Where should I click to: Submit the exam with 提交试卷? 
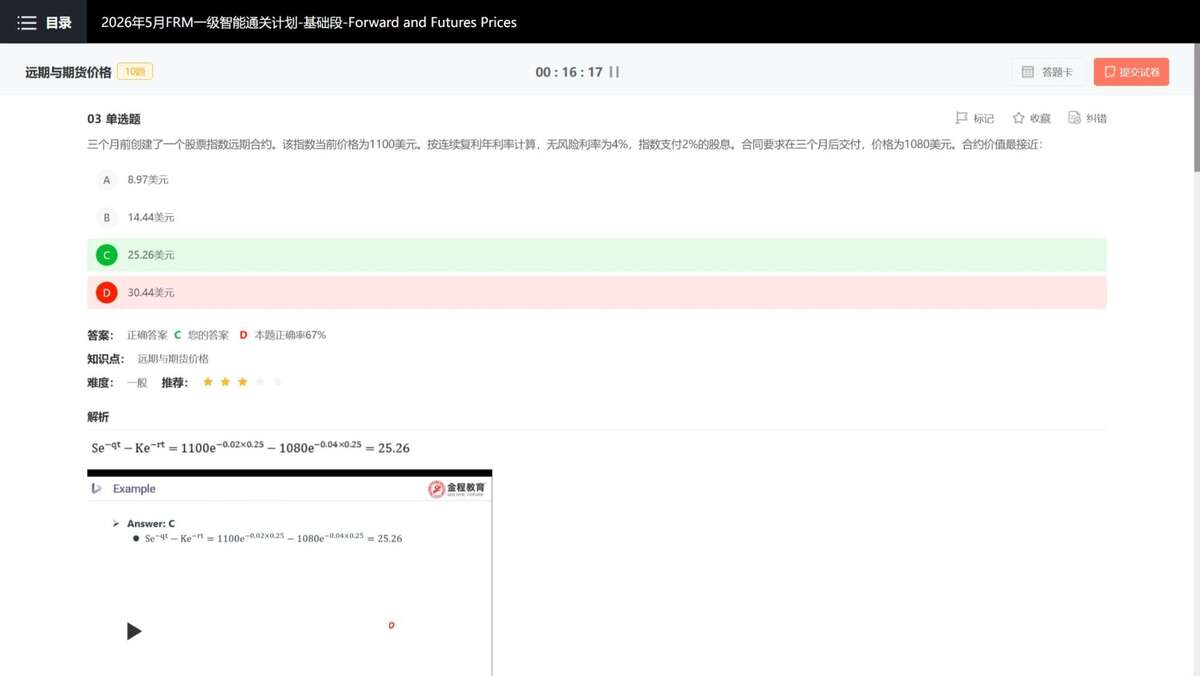[x=1131, y=72]
